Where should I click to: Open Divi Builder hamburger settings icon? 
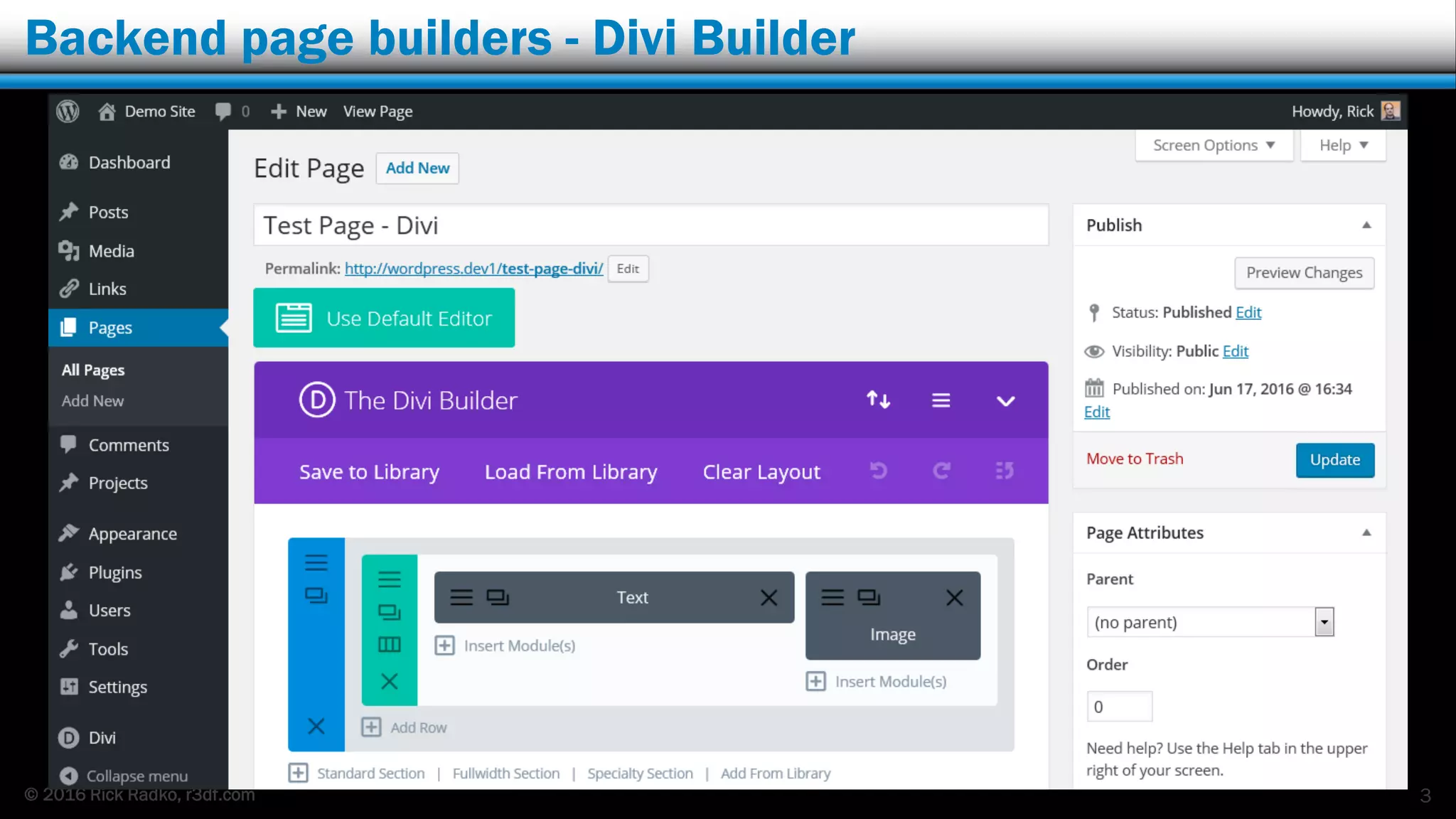coord(941,400)
